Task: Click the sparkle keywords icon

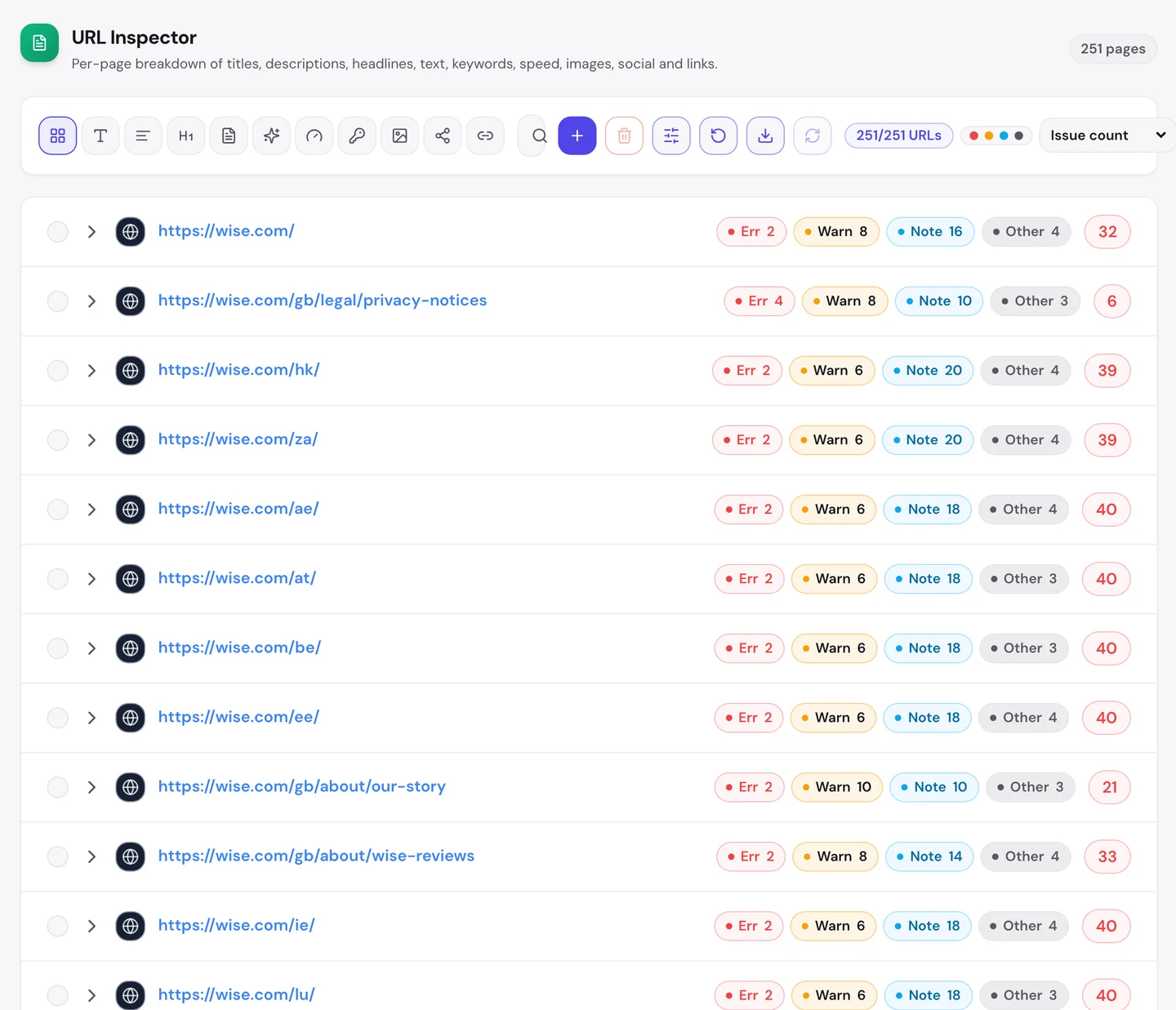Action: tap(272, 136)
